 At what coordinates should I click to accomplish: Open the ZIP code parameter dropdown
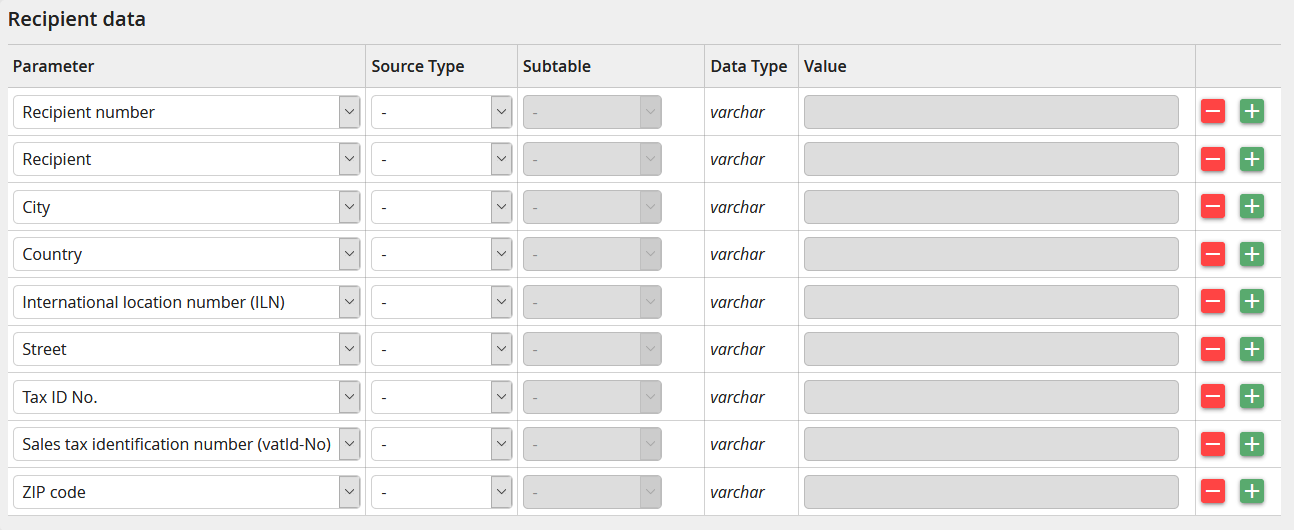[186, 492]
